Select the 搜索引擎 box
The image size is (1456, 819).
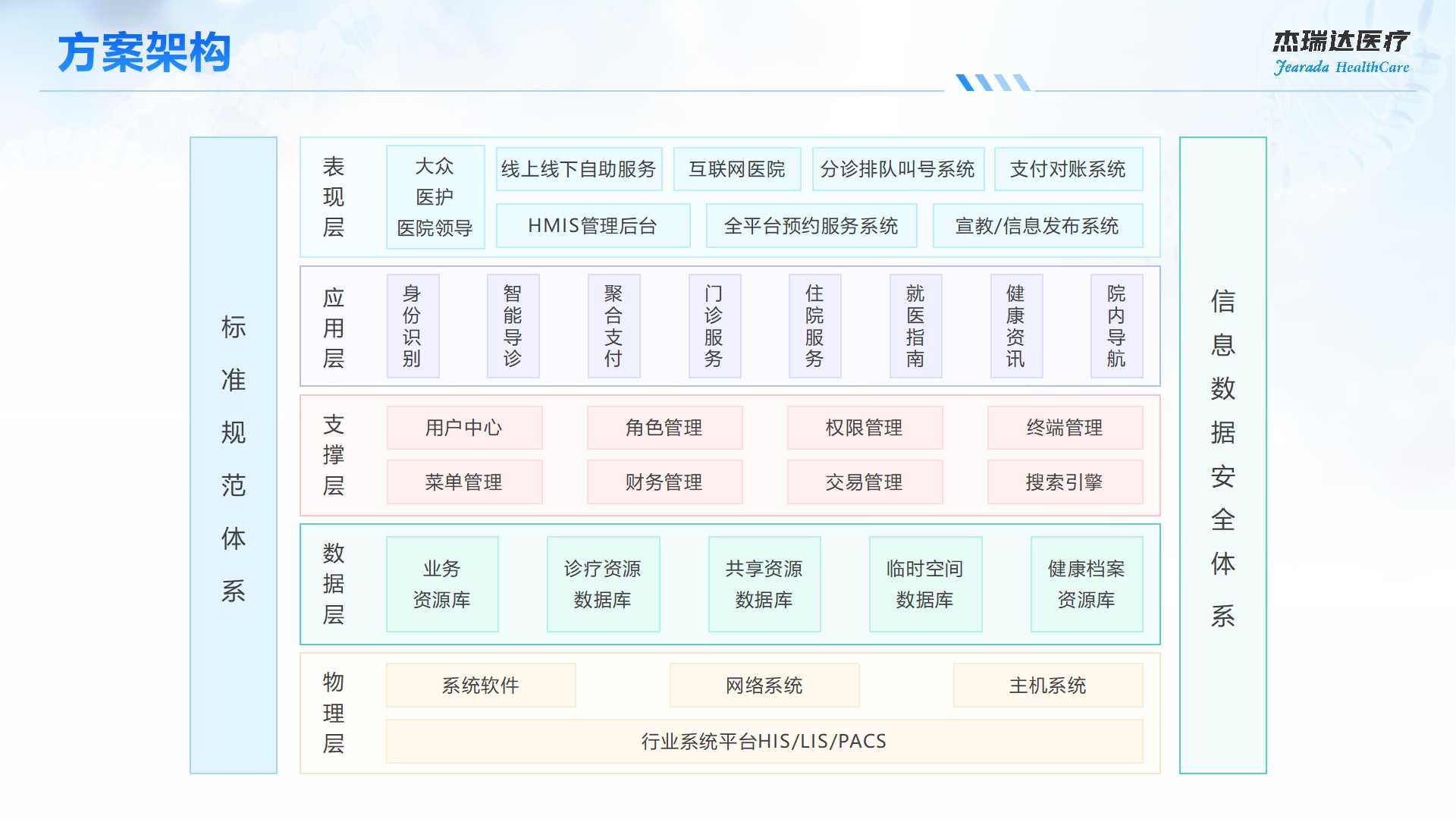[x=1065, y=482]
